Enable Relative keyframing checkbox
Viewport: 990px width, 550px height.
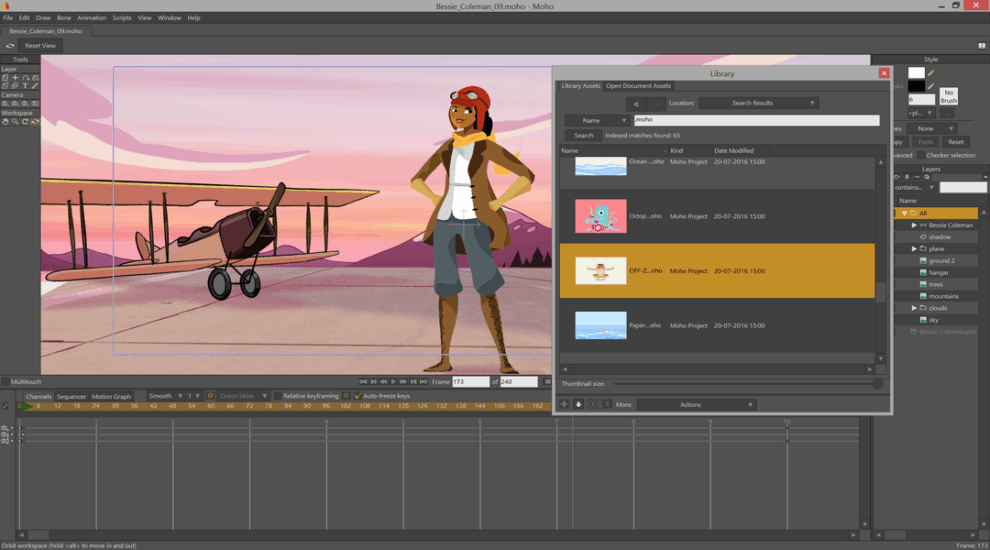[277, 396]
